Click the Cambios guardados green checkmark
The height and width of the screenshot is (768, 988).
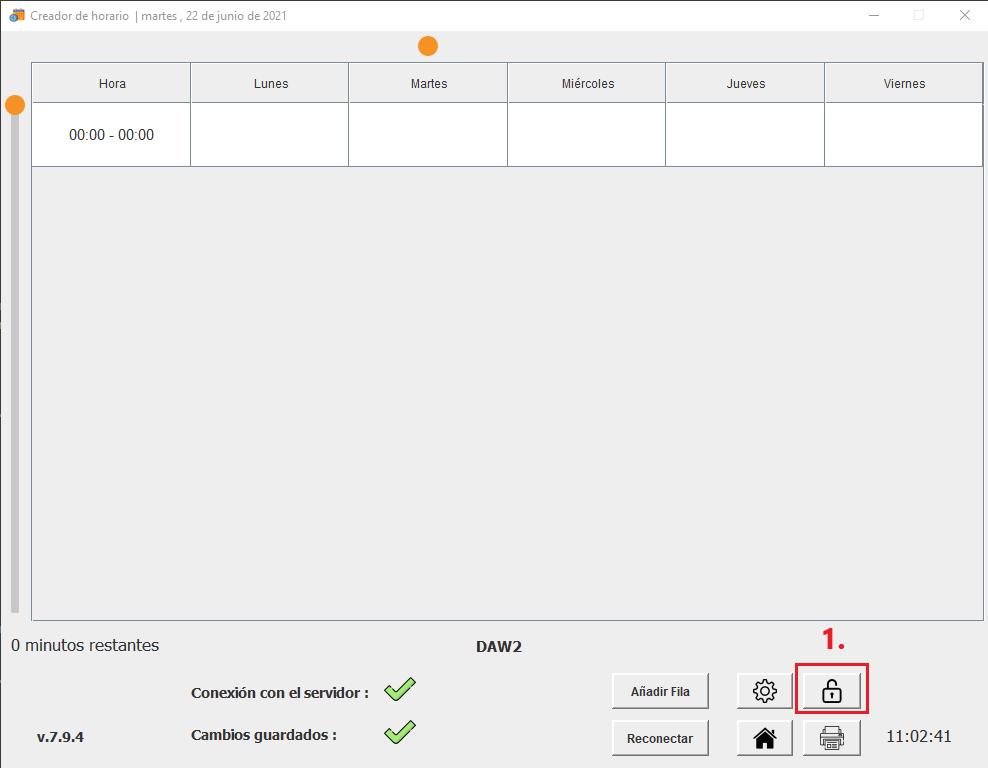399,732
